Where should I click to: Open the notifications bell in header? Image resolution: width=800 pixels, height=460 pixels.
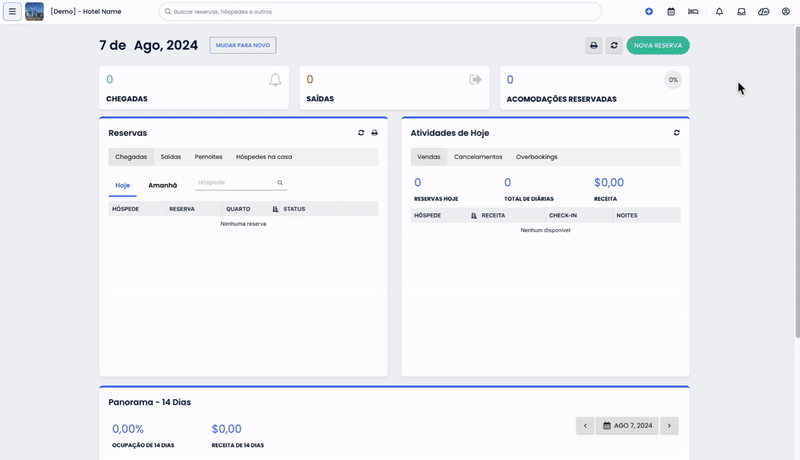click(x=719, y=12)
